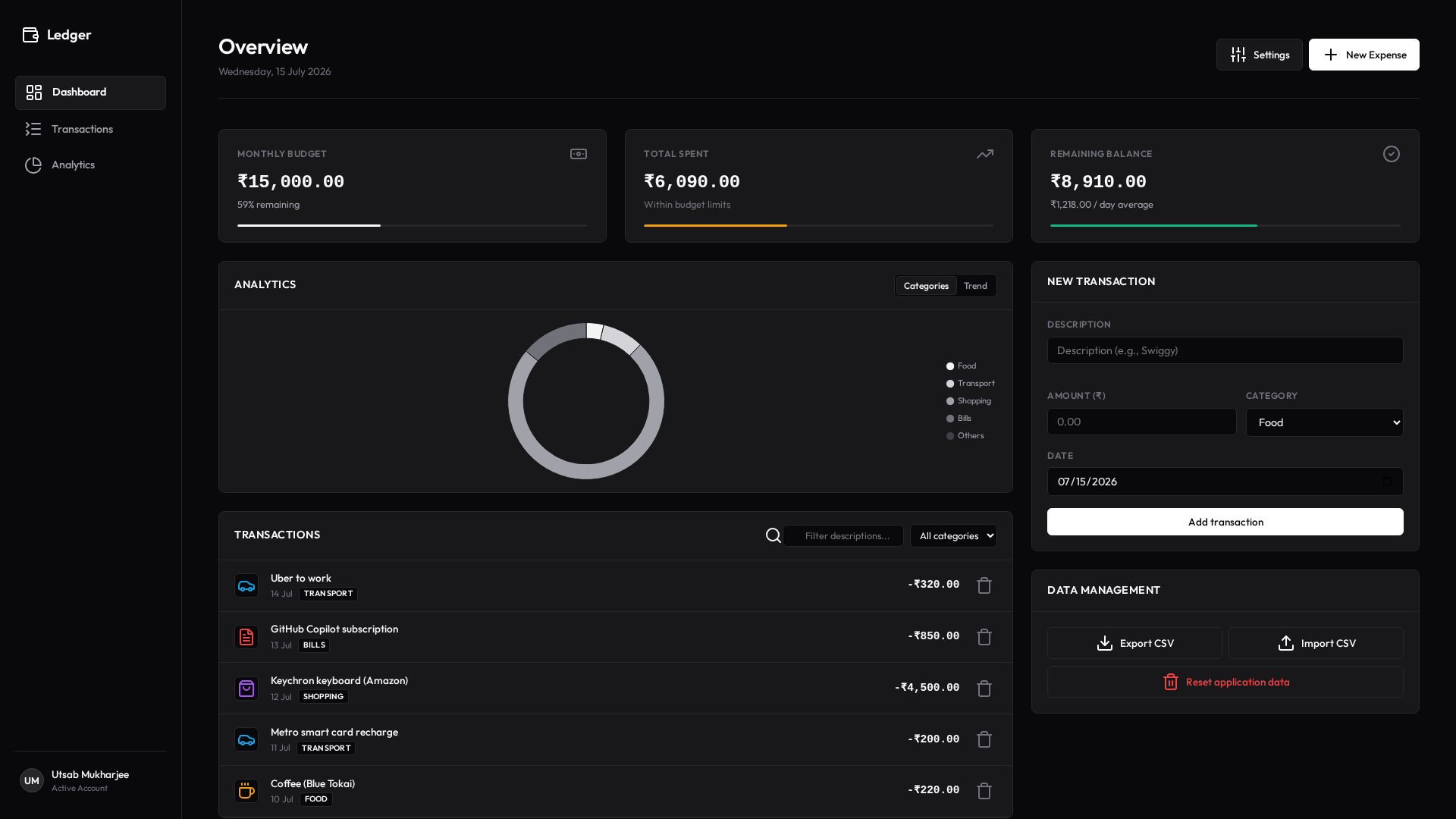Delete the Coffee (Blue Tokai) transaction
Image resolution: width=1456 pixels, height=819 pixels.
pyautogui.click(x=984, y=791)
